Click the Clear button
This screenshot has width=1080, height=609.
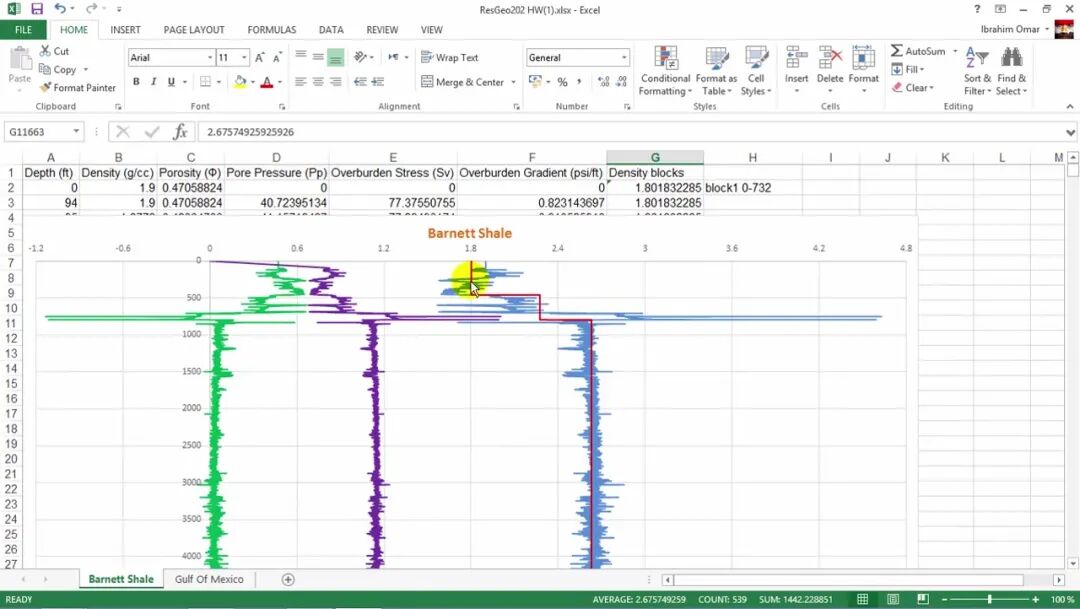click(x=913, y=88)
